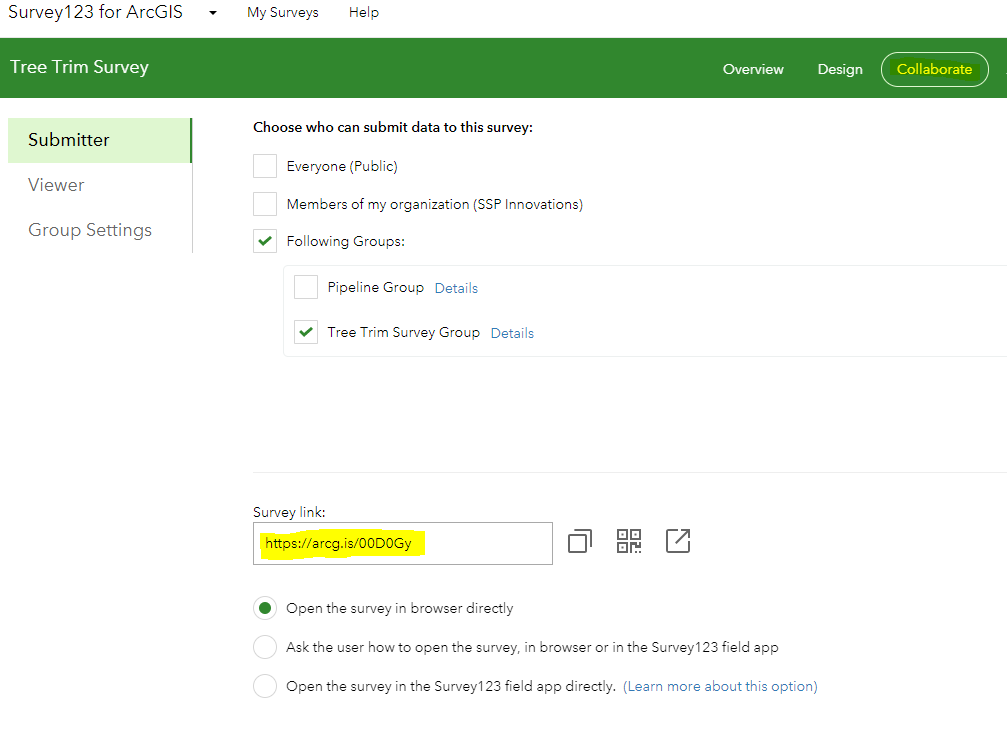Viewport: 1007px width, 754px height.
Task: Switch to the Collaborate tab
Action: pyautogui.click(x=934, y=69)
